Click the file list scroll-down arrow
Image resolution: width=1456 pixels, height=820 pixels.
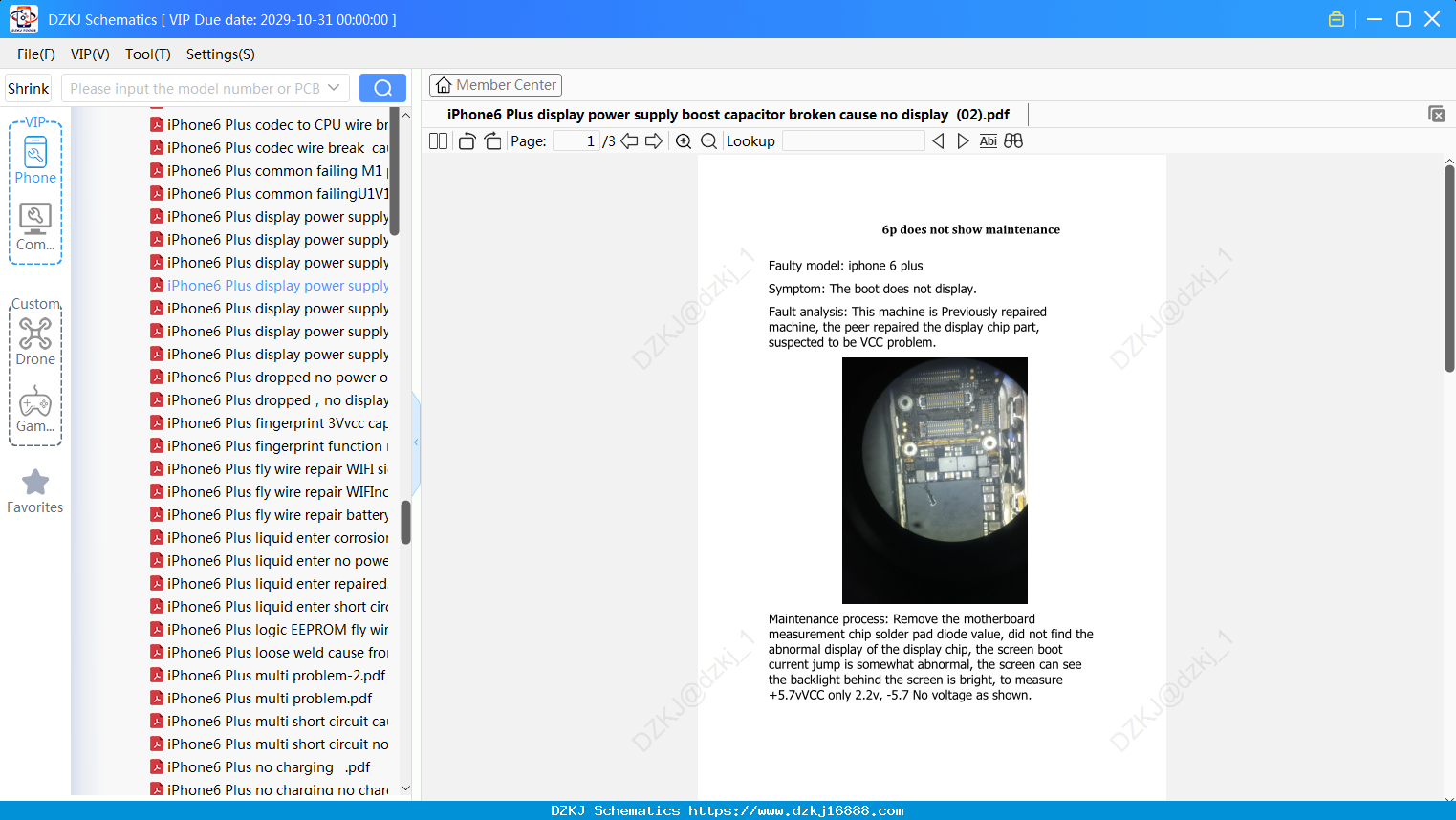tap(405, 788)
